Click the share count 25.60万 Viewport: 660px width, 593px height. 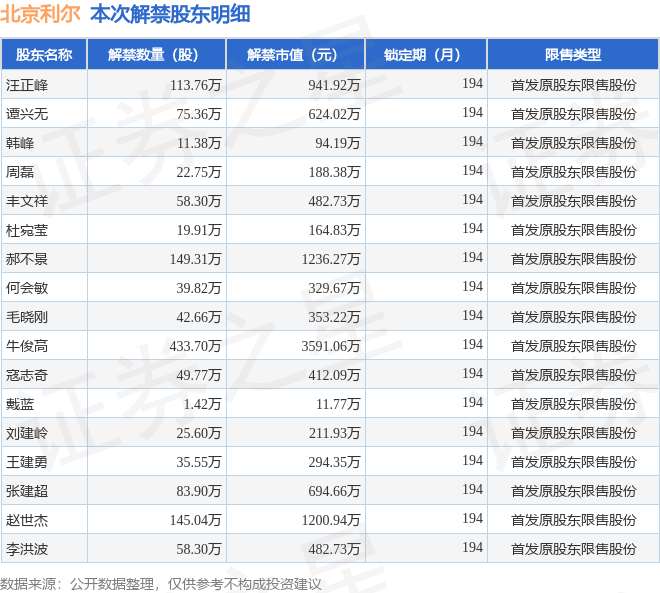click(x=199, y=433)
